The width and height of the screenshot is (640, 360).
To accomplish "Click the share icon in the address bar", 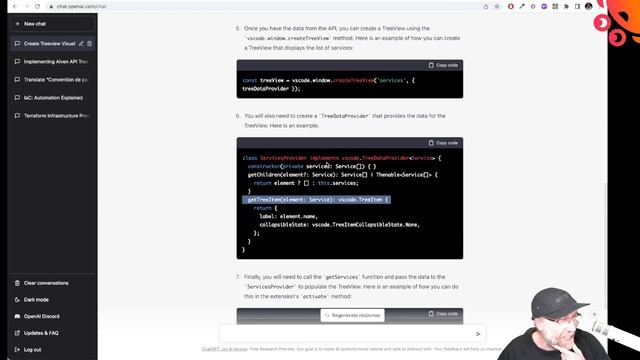I will (x=486, y=7).
